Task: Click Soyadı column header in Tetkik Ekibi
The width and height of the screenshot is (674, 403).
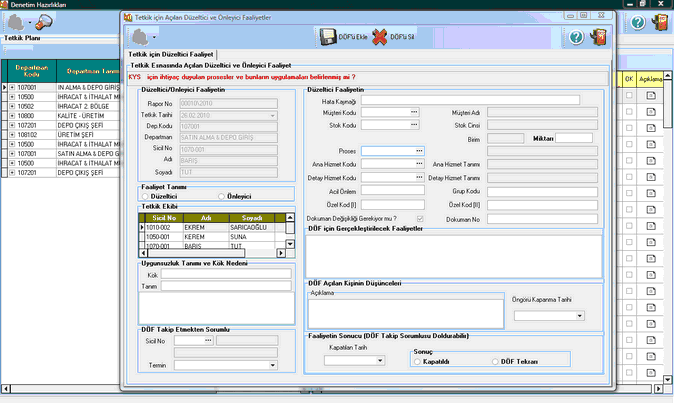Action: coord(252,218)
